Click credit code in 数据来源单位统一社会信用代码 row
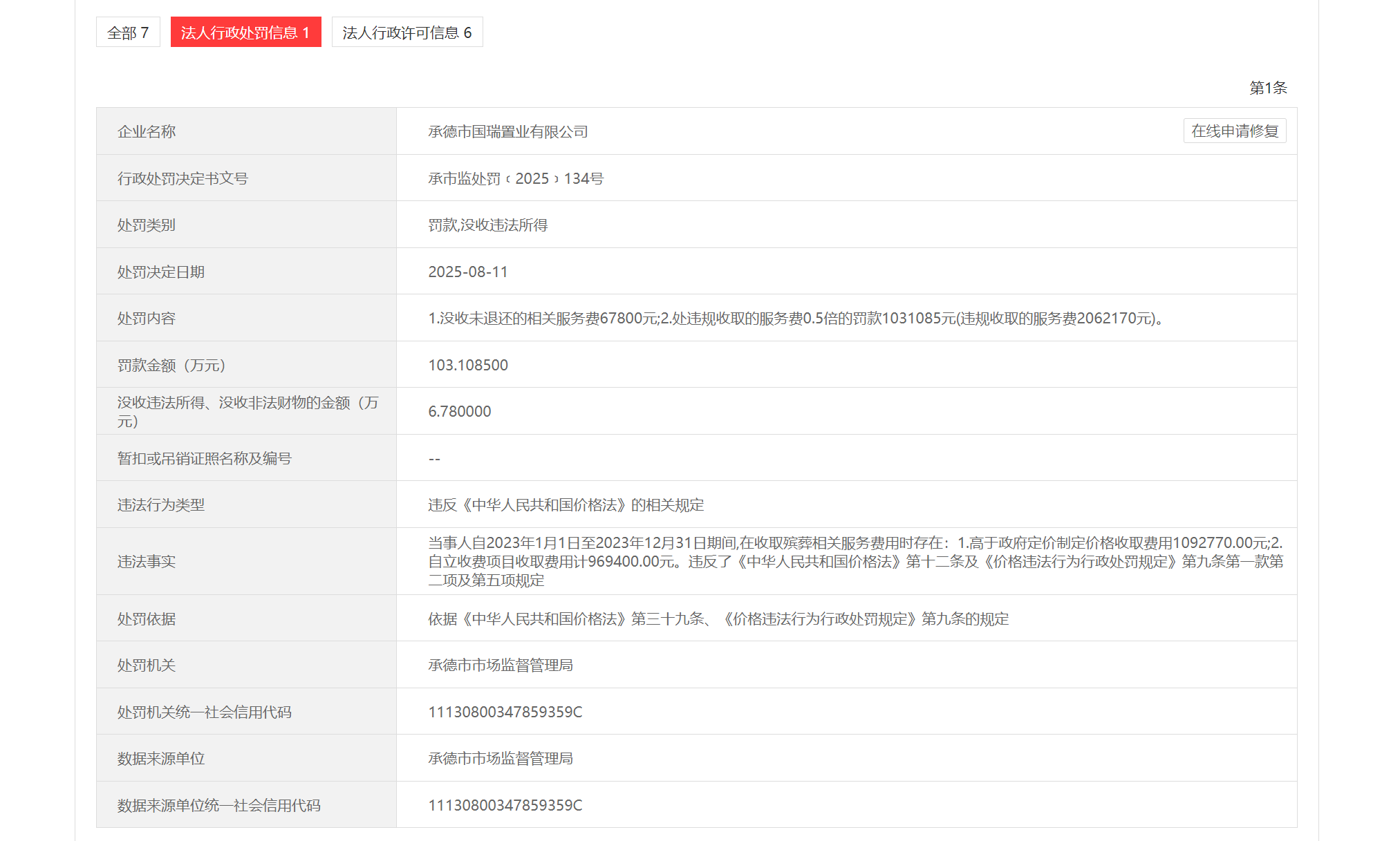This screenshot has width=1400, height=841. click(505, 805)
